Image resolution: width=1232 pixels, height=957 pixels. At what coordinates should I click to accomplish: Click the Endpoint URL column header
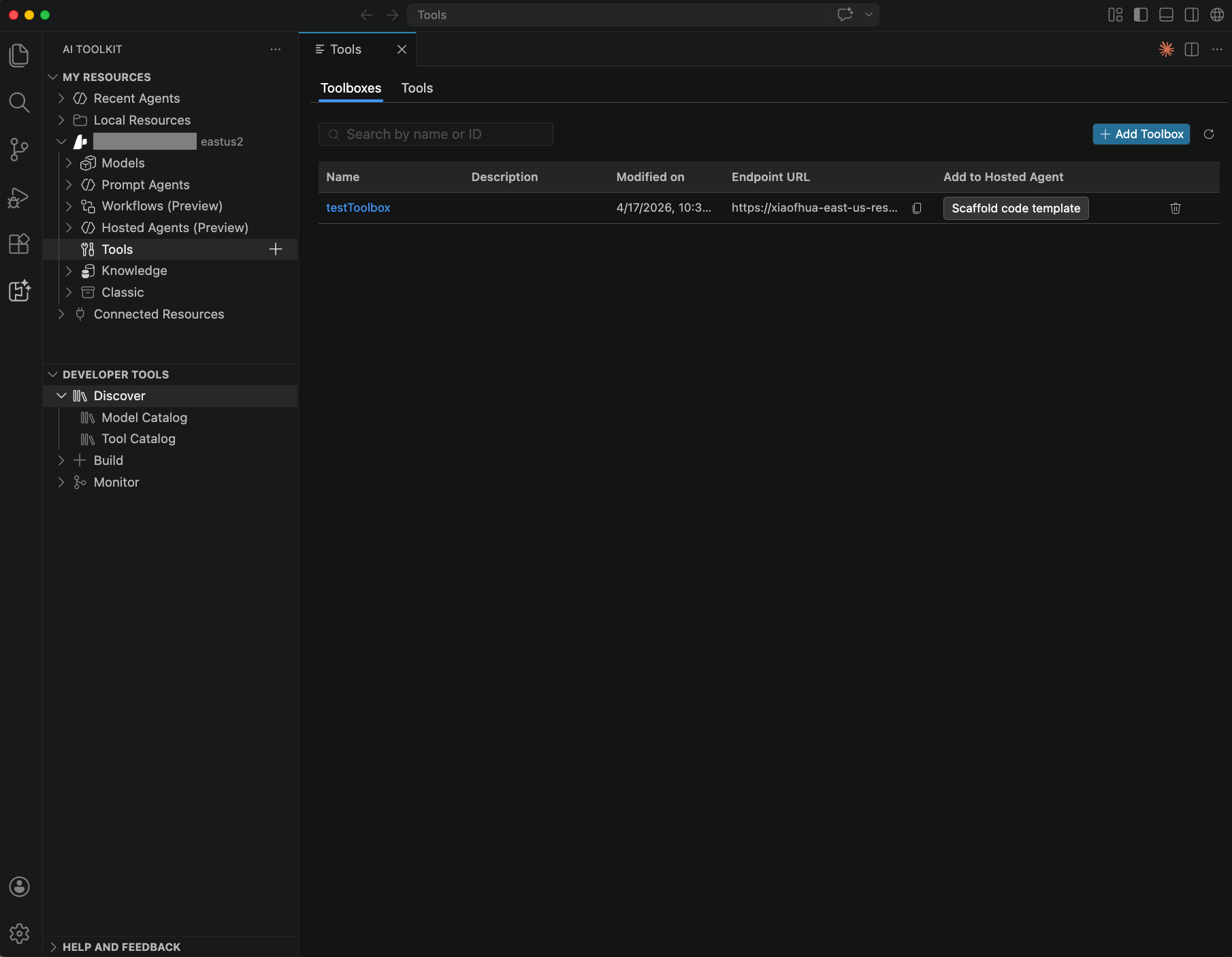pos(771,177)
